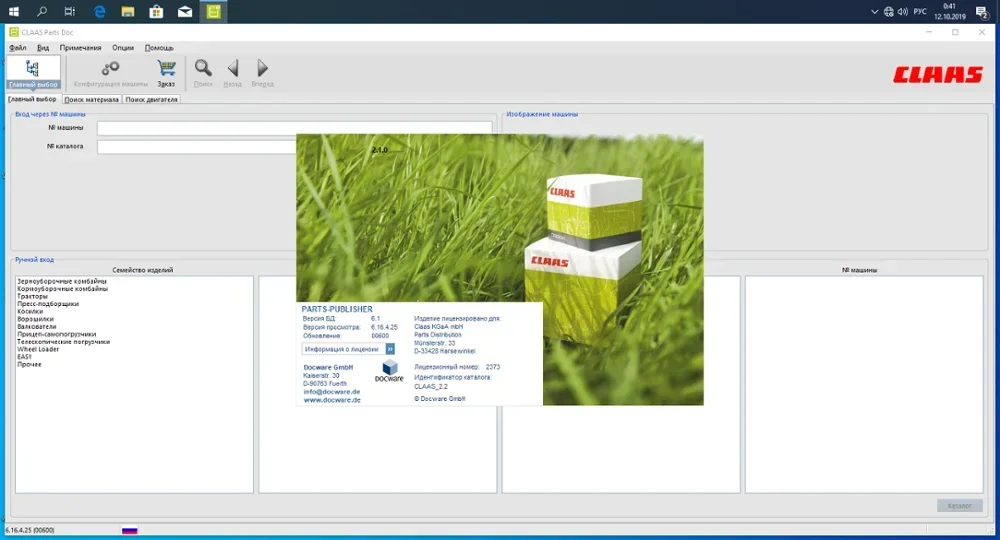Image resolution: width=1000 pixels, height=540 pixels.
Task: Select Пресс-подборщики in list
Action: pos(48,304)
